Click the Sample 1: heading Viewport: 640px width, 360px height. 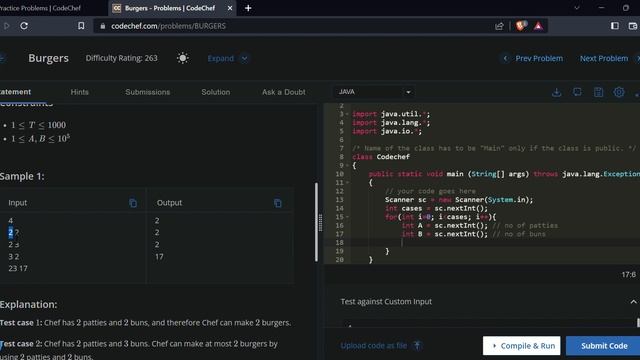[22, 176]
